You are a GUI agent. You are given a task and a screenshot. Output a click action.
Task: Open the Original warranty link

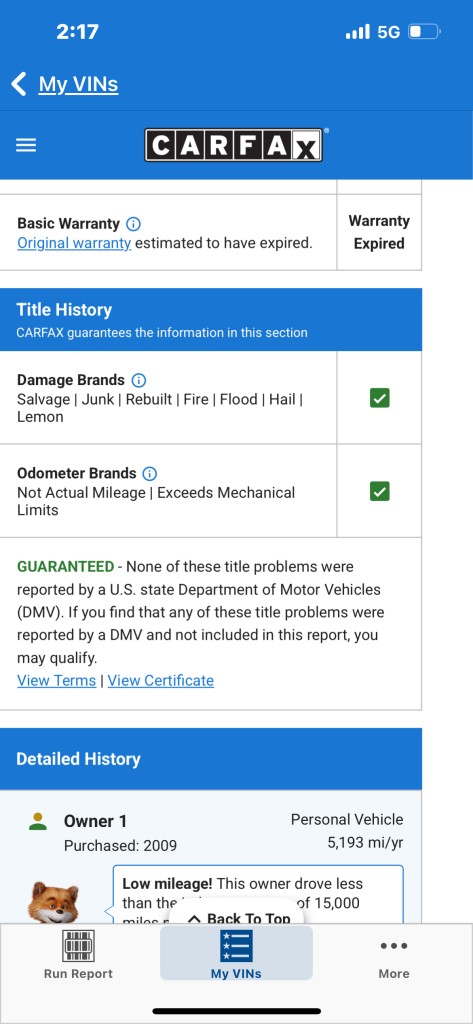(74, 243)
